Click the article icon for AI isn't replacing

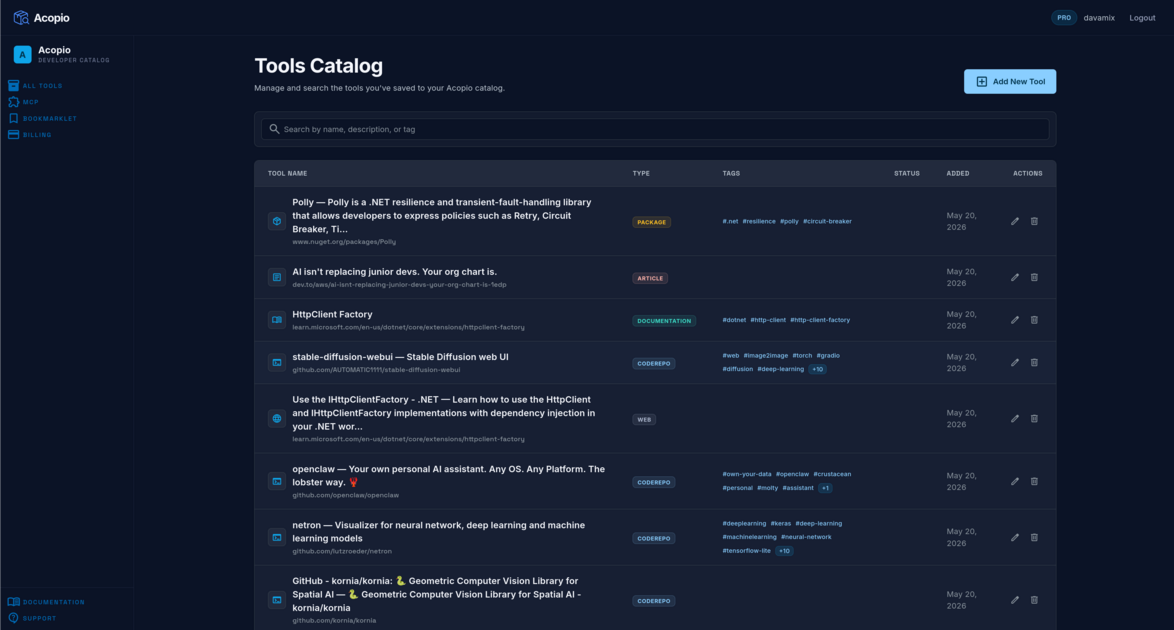click(x=277, y=277)
